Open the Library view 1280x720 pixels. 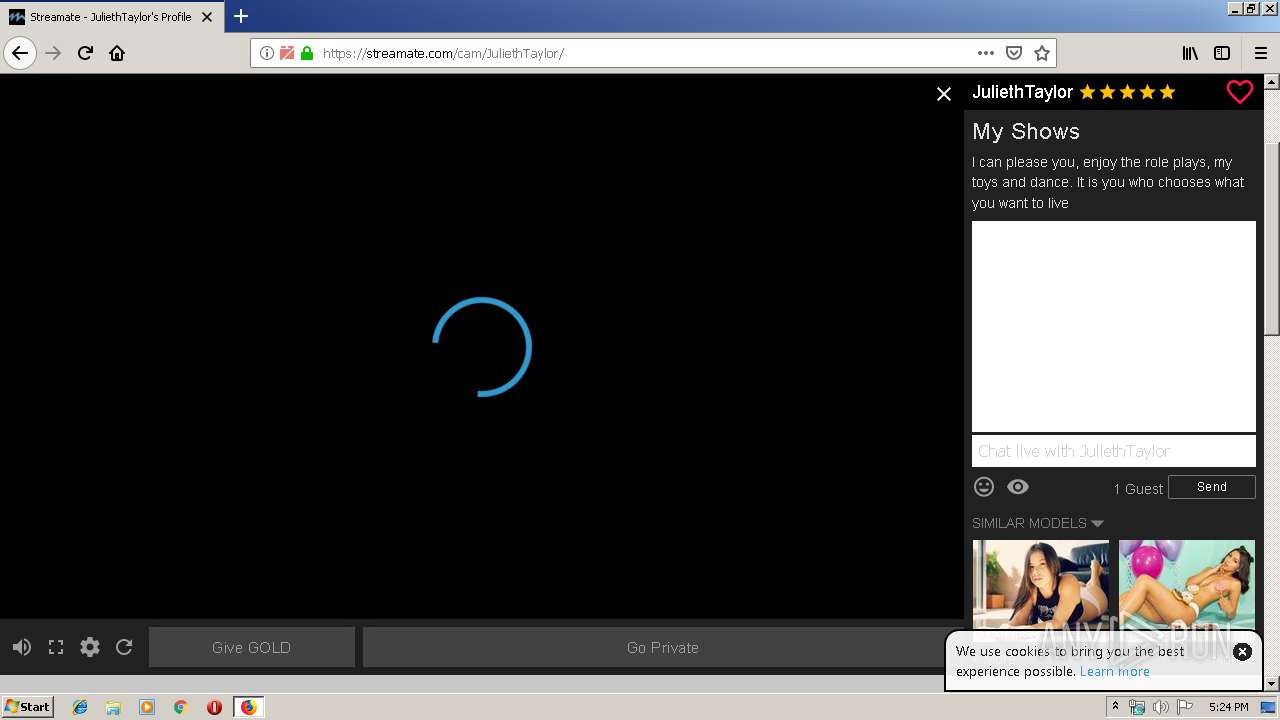pyautogui.click(x=1190, y=53)
